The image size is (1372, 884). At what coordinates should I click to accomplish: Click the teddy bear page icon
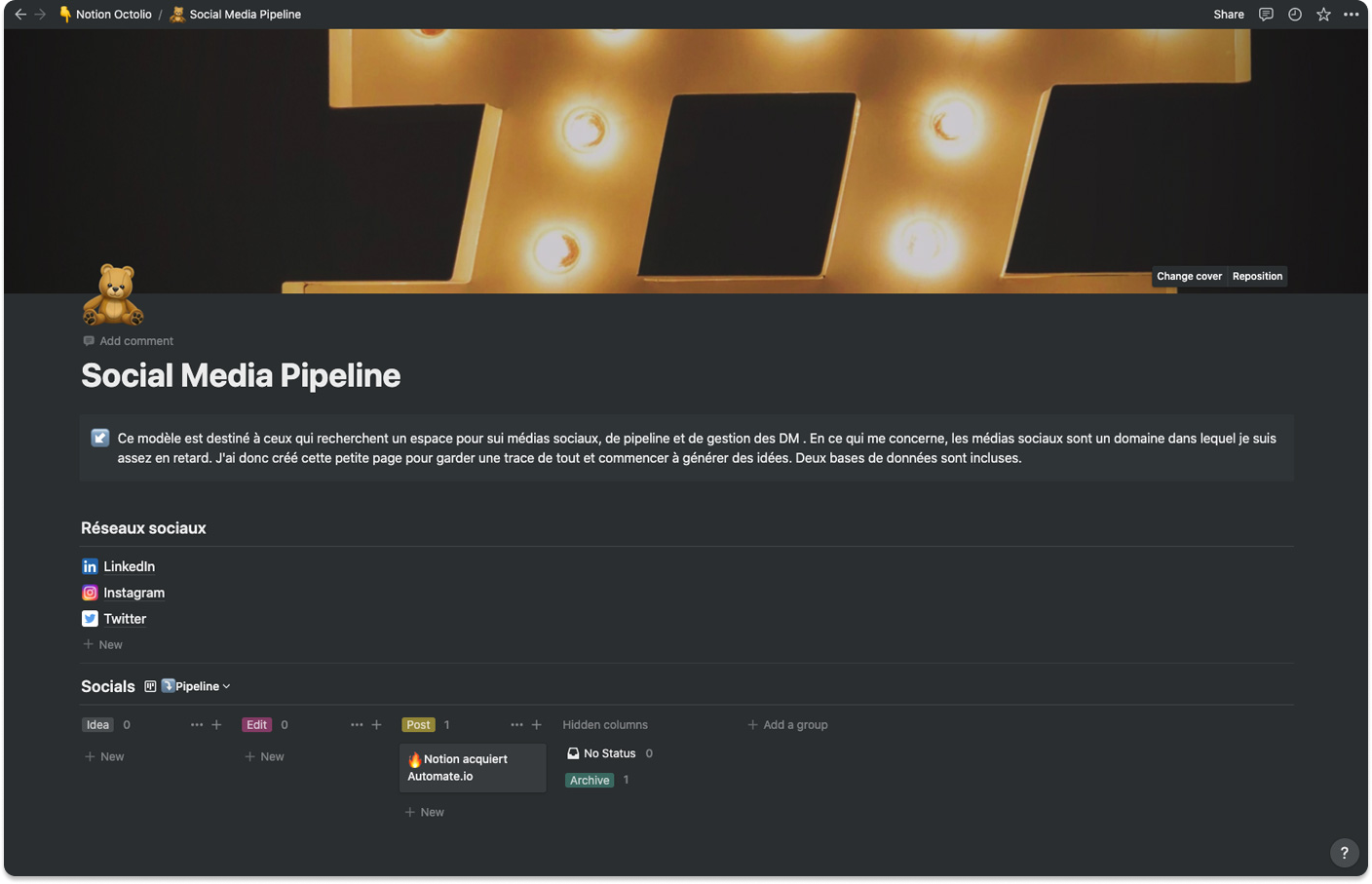tap(113, 295)
